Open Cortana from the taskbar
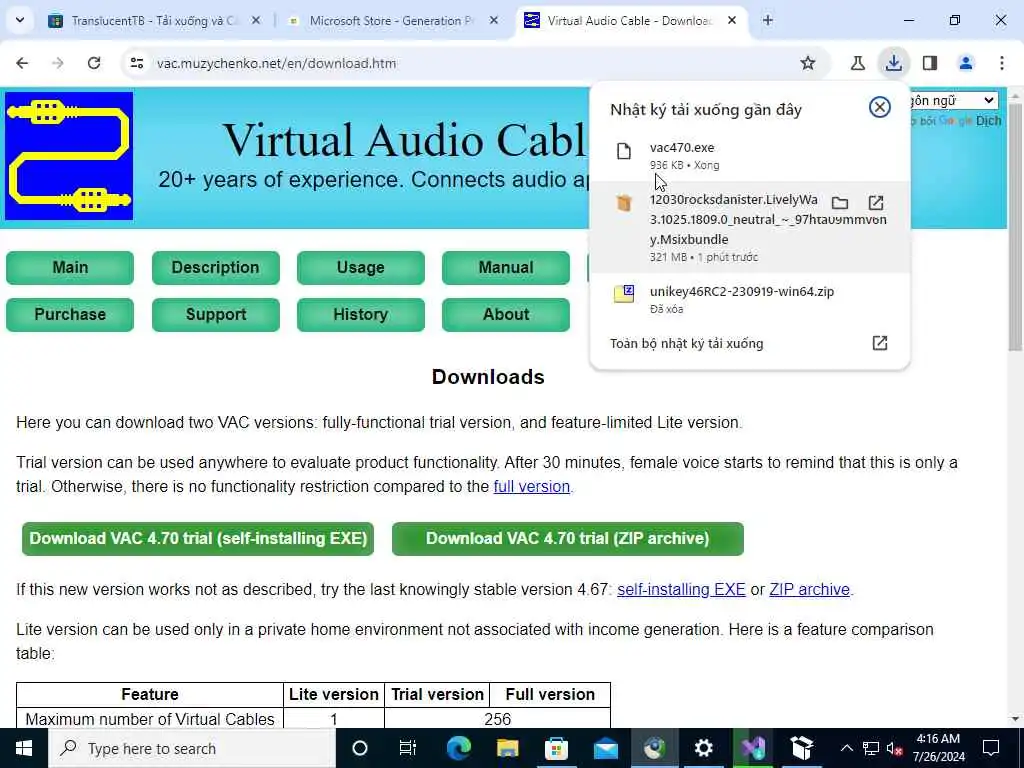Image resolution: width=1024 pixels, height=768 pixels. [x=360, y=748]
